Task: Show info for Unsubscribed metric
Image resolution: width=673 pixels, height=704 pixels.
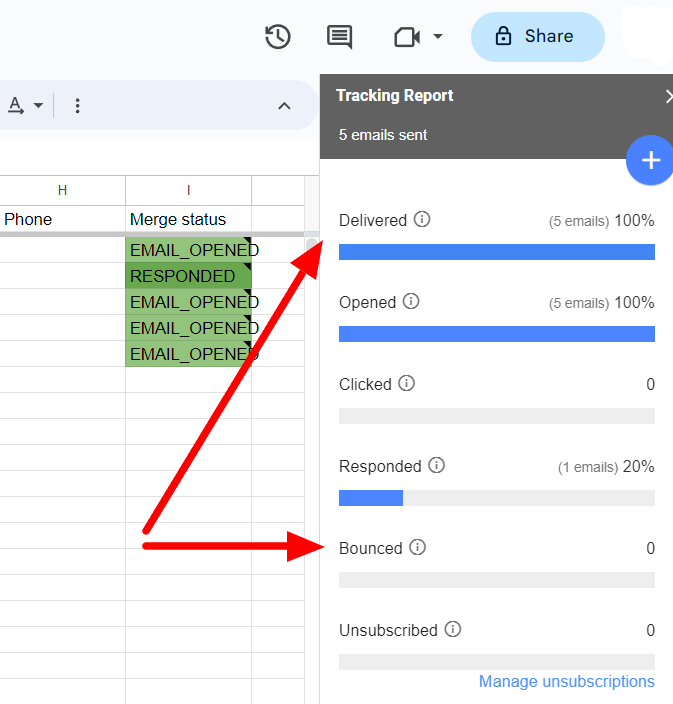Action: pos(453,629)
